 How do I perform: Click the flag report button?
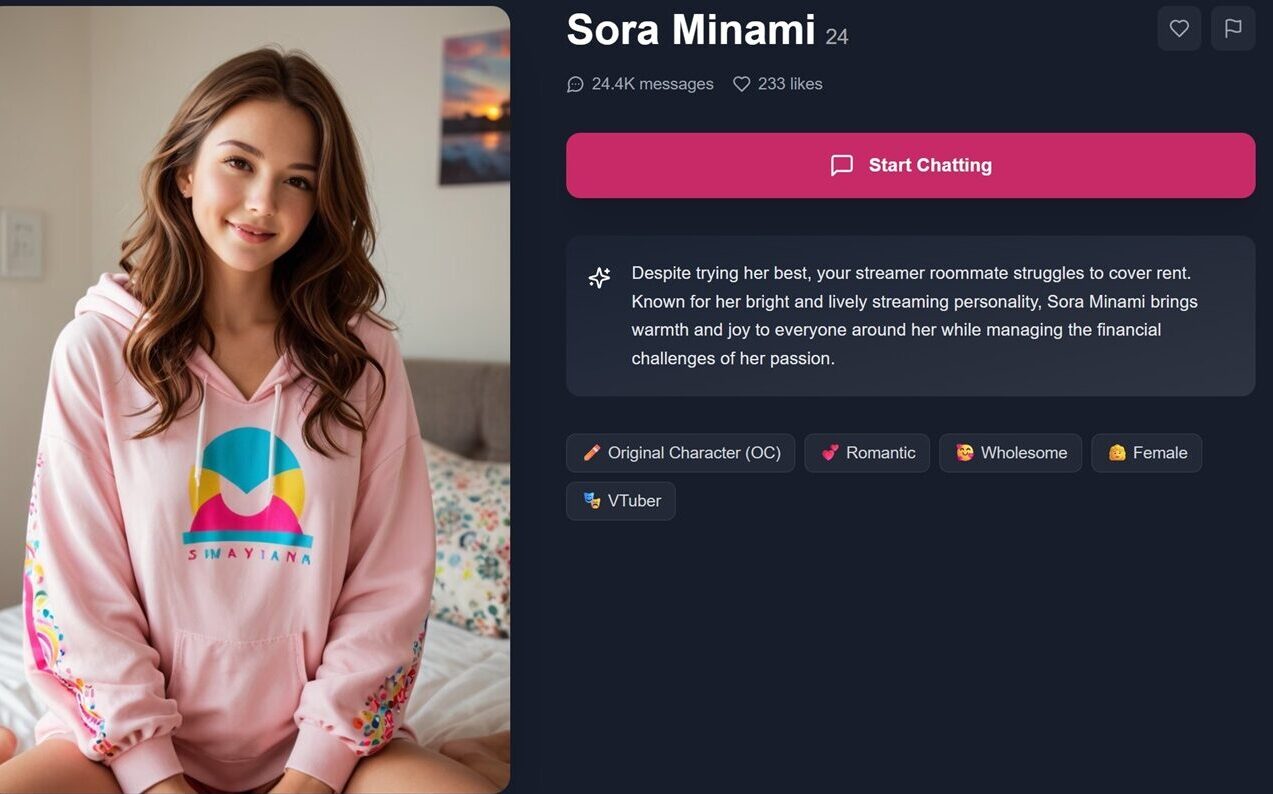pos(1233,29)
